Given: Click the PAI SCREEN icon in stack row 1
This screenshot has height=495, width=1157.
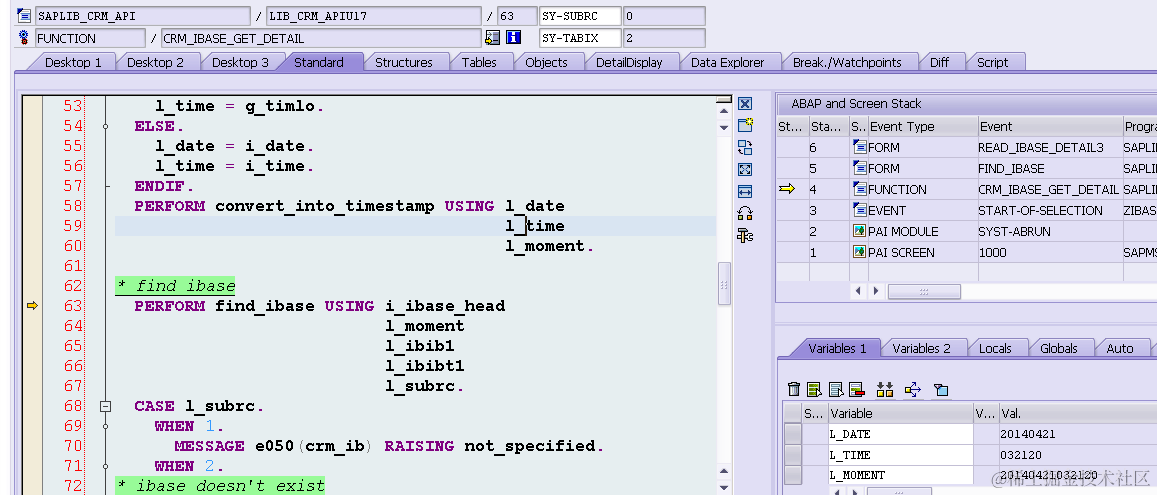Looking at the screenshot, I should click(x=860, y=252).
